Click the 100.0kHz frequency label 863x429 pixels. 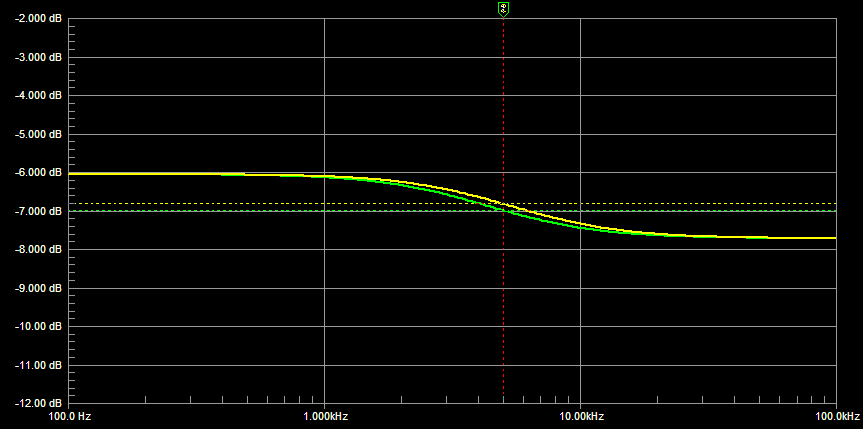(x=836, y=414)
